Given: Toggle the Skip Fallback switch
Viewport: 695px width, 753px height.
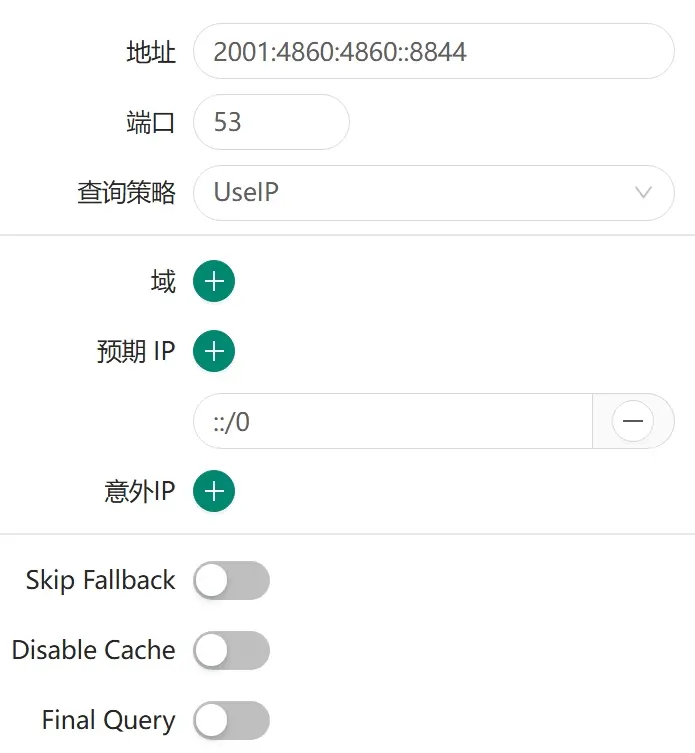Looking at the screenshot, I should click(x=232, y=581).
